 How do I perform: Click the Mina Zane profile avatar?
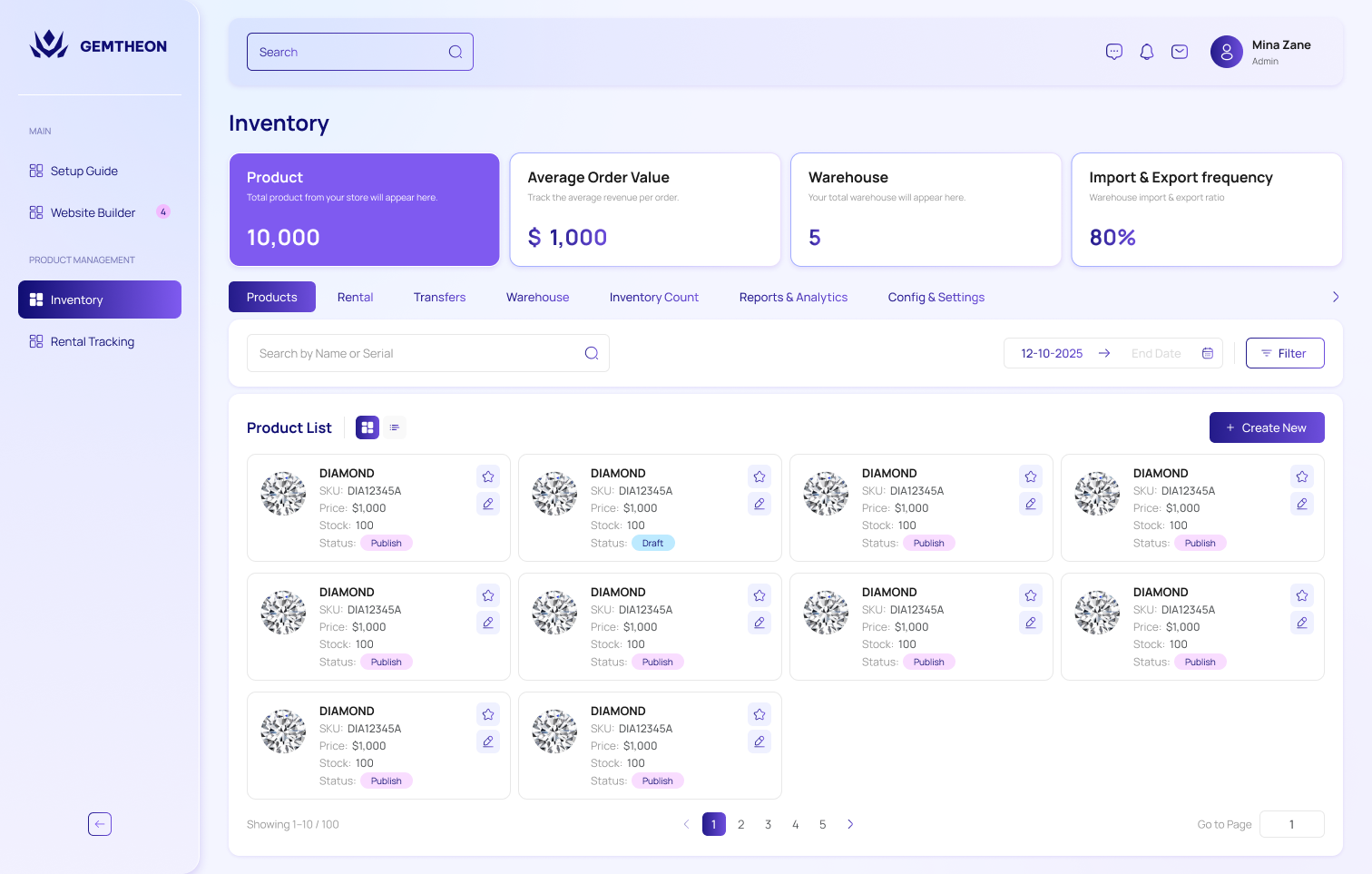click(x=1226, y=52)
